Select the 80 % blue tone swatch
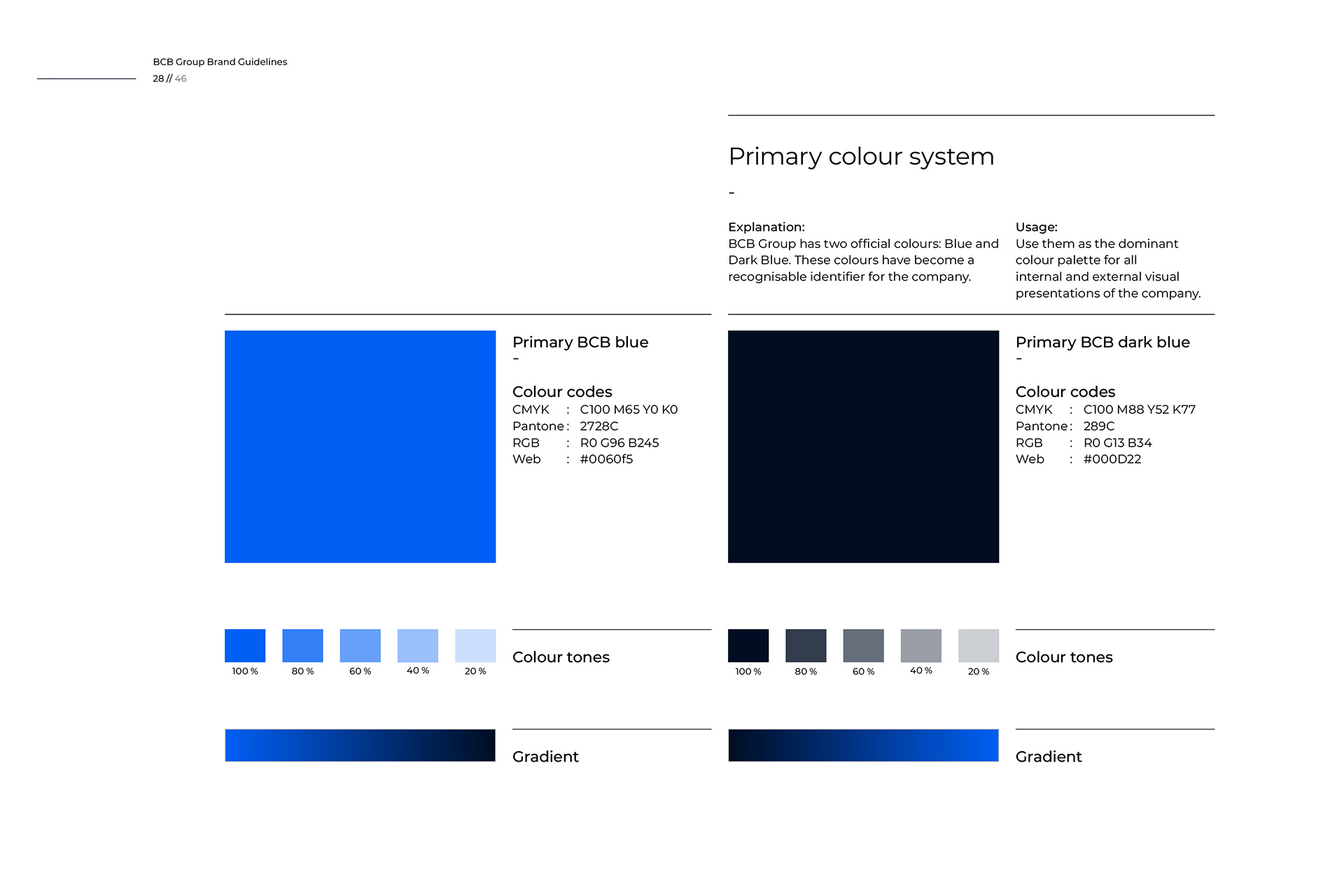 [x=302, y=645]
